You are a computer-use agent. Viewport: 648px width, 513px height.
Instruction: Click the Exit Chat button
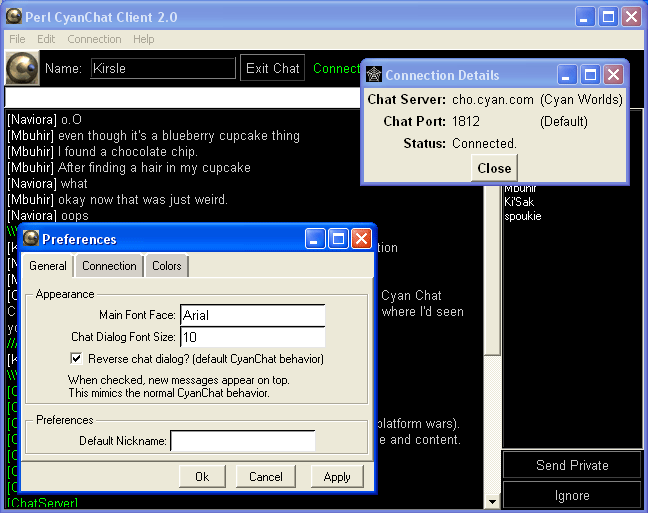click(x=272, y=68)
